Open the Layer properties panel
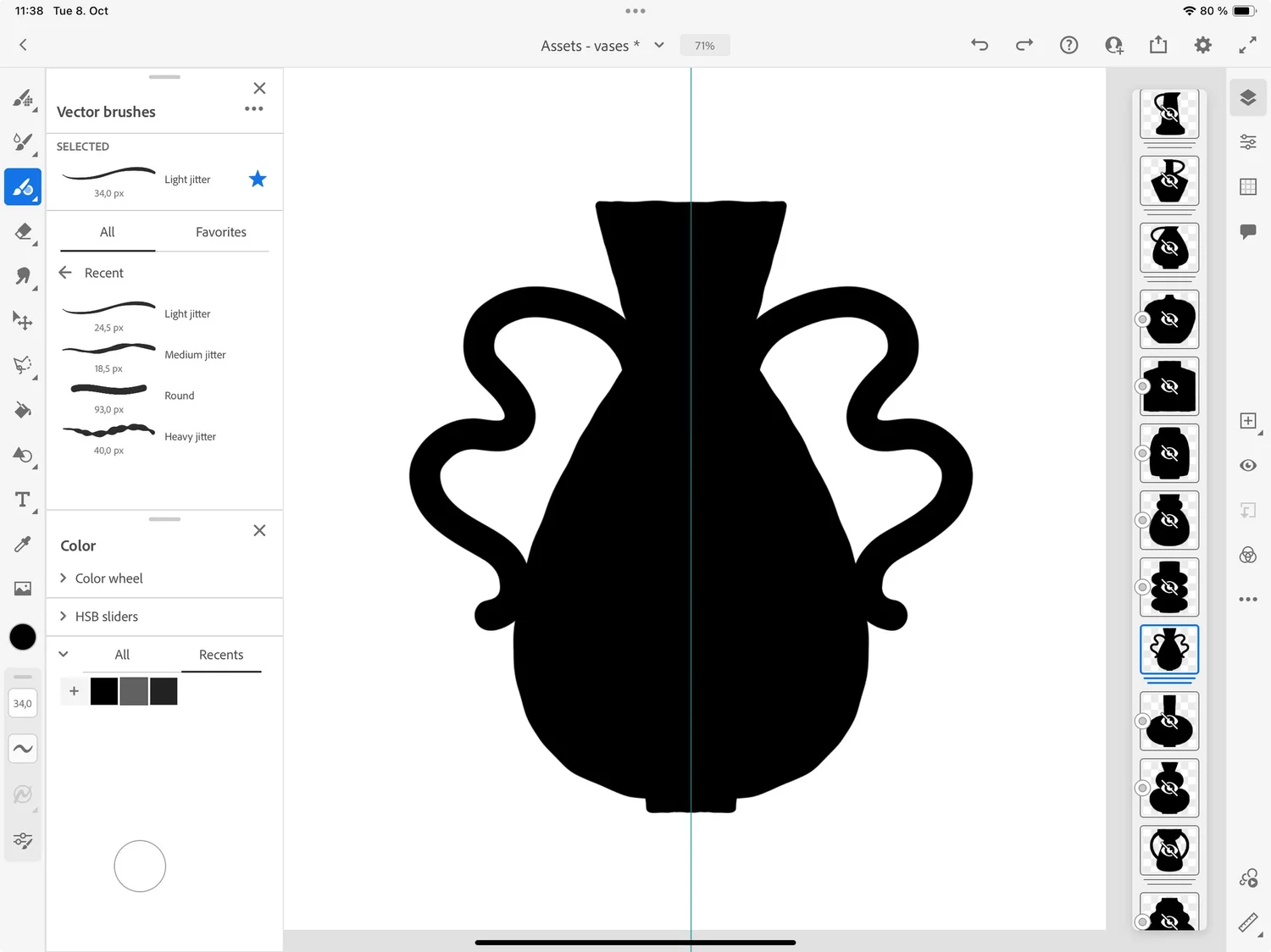Image resolution: width=1271 pixels, height=952 pixels. tap(1247, 141)
